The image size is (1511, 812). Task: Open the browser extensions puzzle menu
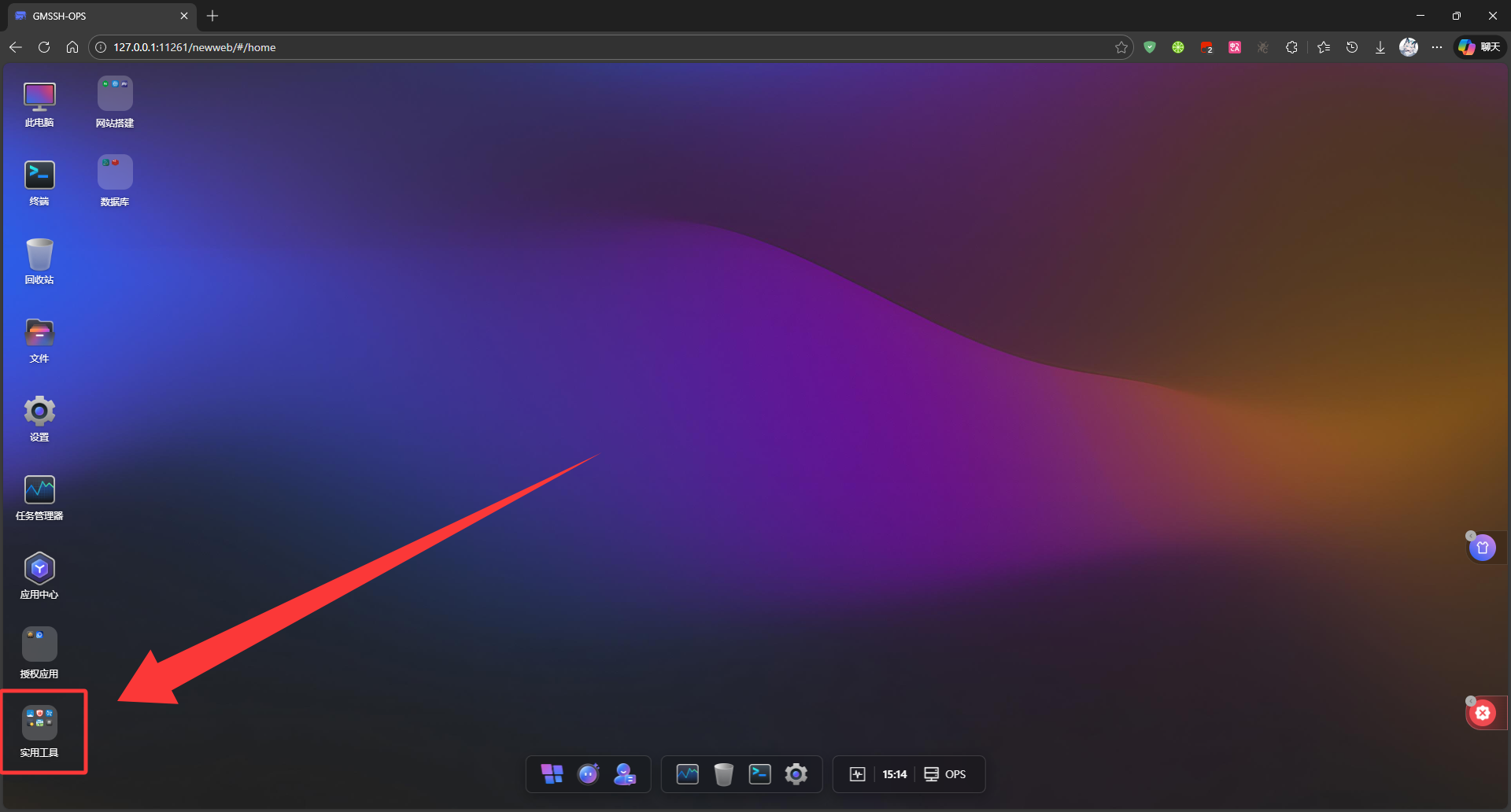1291,47
